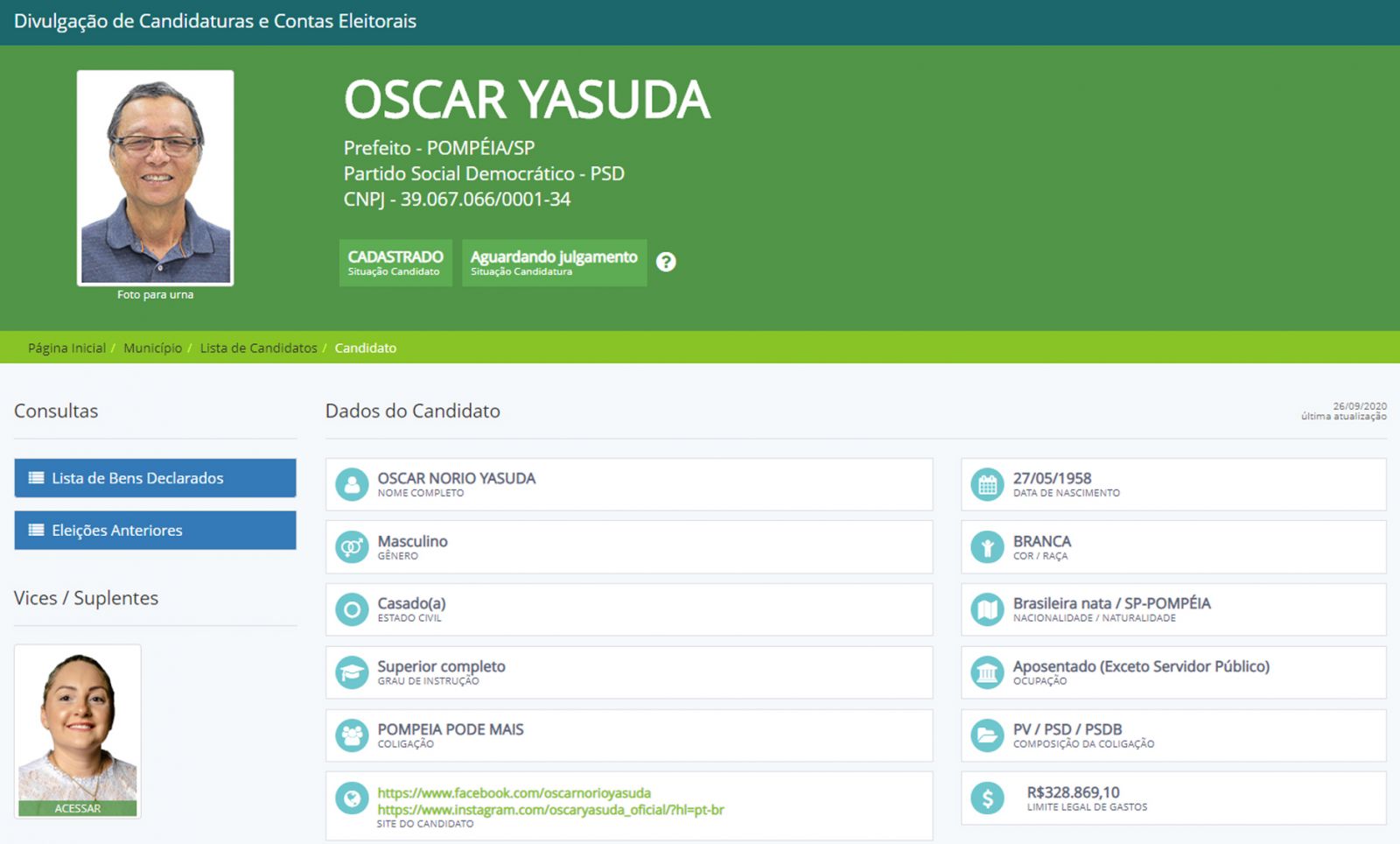Click the graduation cap education icon
The image size is (1400, 844).
[x=352, y=672]
